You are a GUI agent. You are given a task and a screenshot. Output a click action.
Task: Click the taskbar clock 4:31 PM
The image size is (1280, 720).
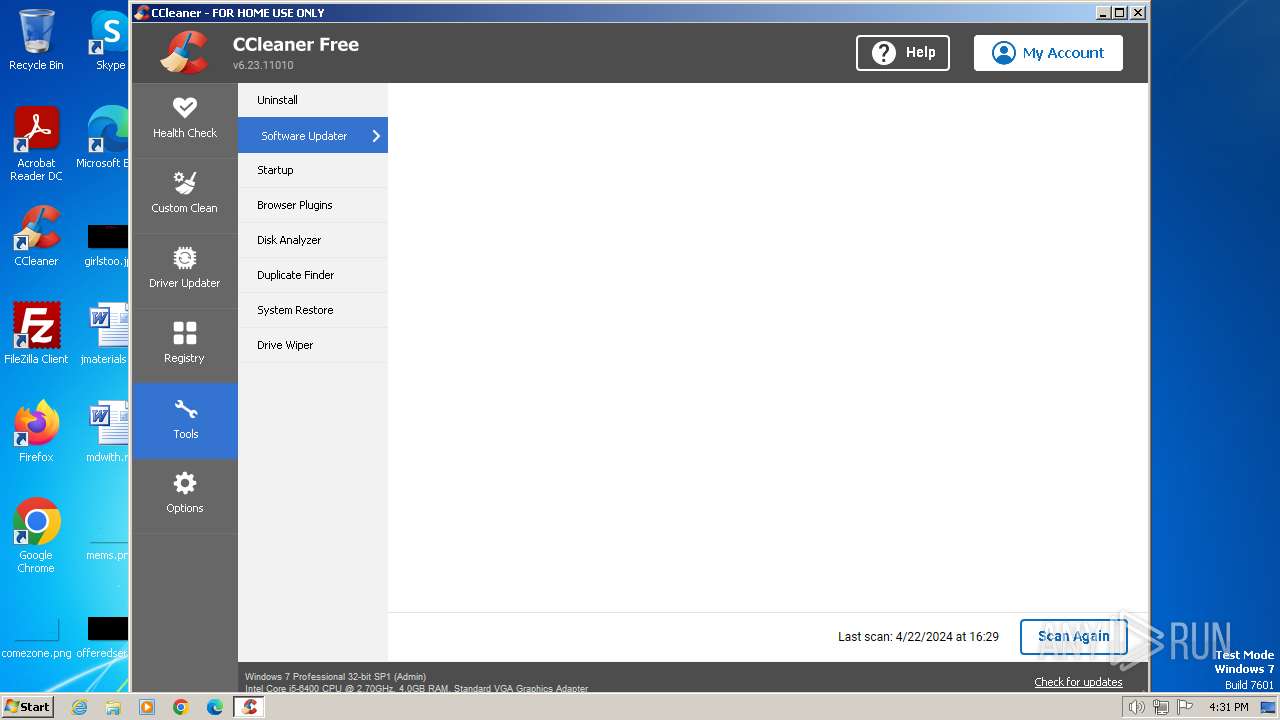pos(1228,707)
